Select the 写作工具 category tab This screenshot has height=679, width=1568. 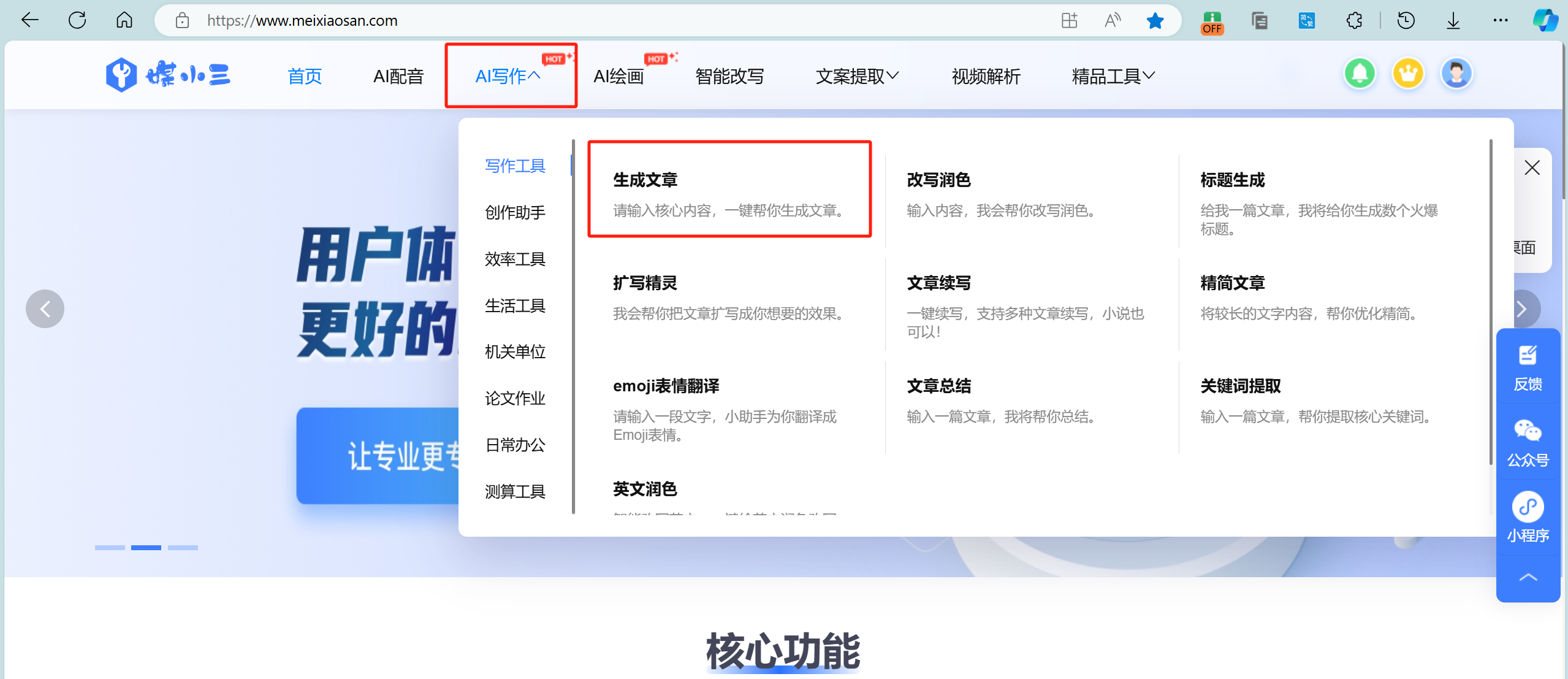tap(515, 166)
